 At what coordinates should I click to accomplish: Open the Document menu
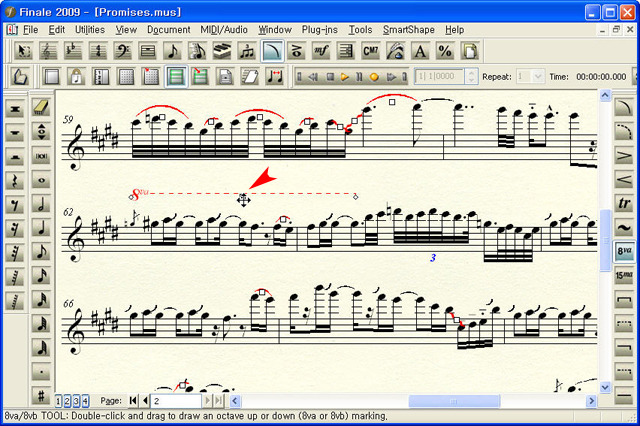pyautogui.click(x=169, y=30)
